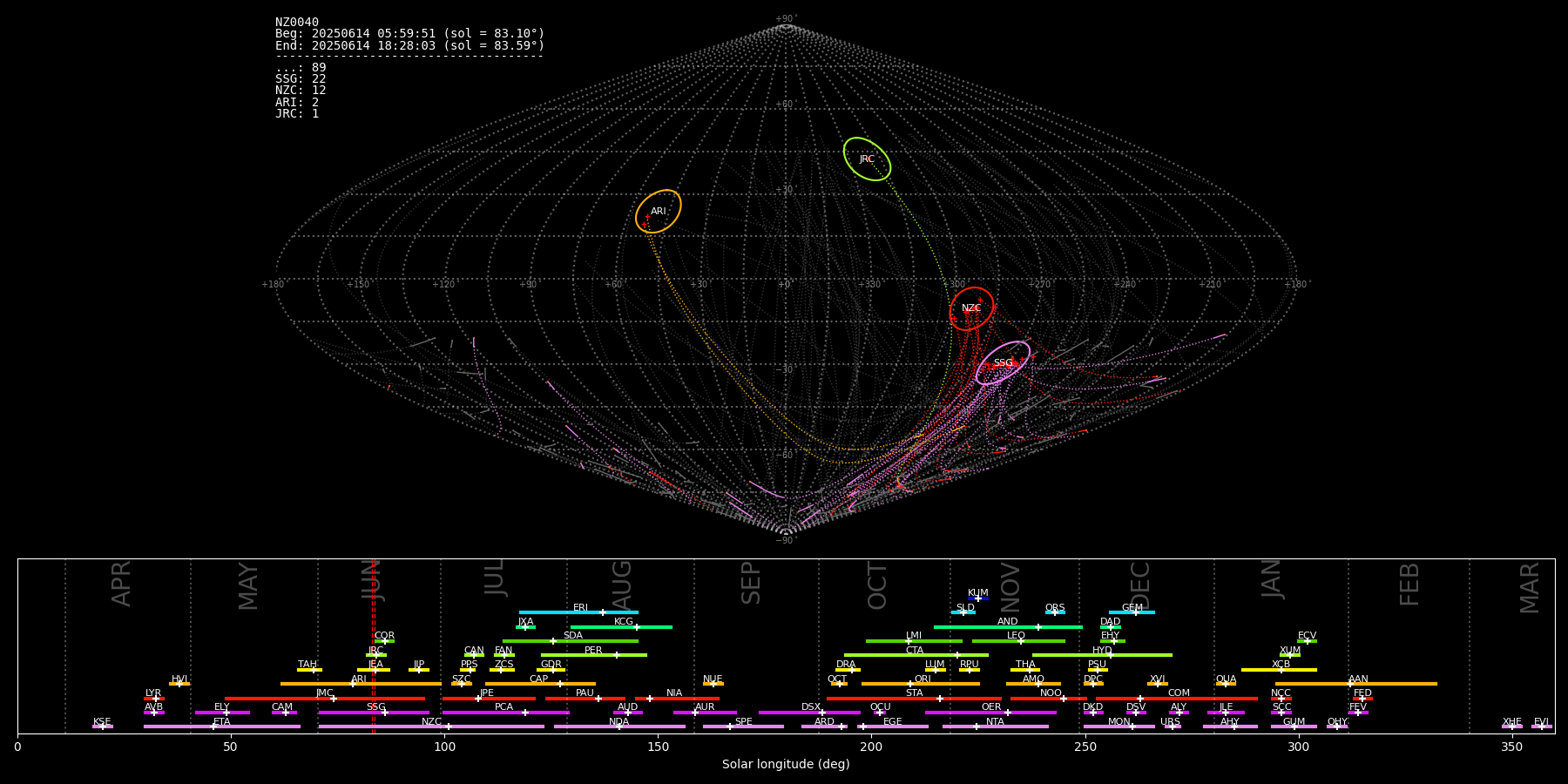Click the NOO shower bar label
The width and height of the screenshot is (1568, 784).
[1051, 693]
